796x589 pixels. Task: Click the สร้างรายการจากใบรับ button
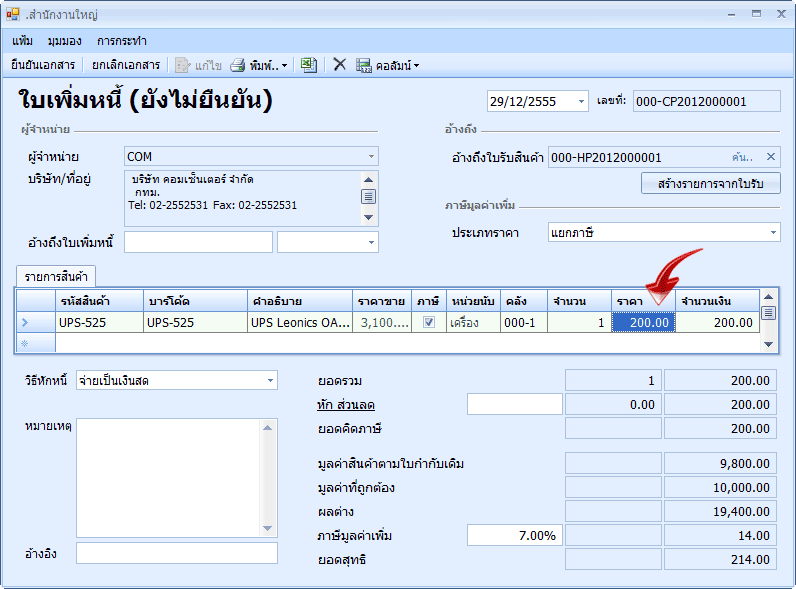710,184
